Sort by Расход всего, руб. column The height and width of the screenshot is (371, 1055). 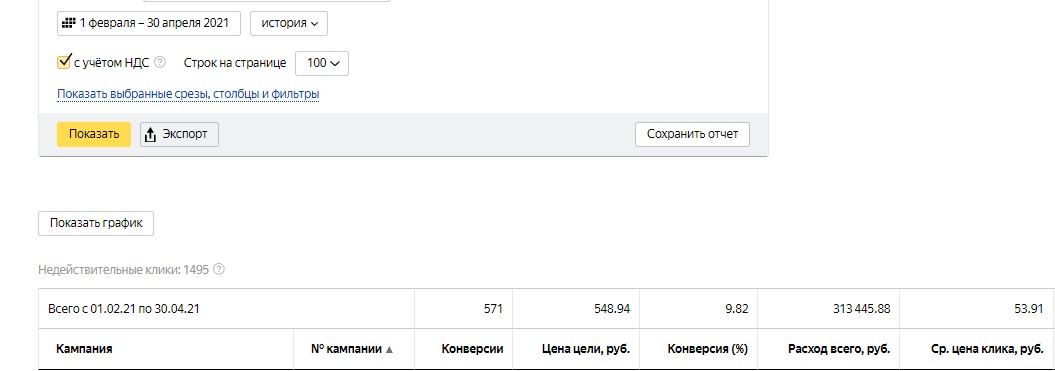coord(839,349)
